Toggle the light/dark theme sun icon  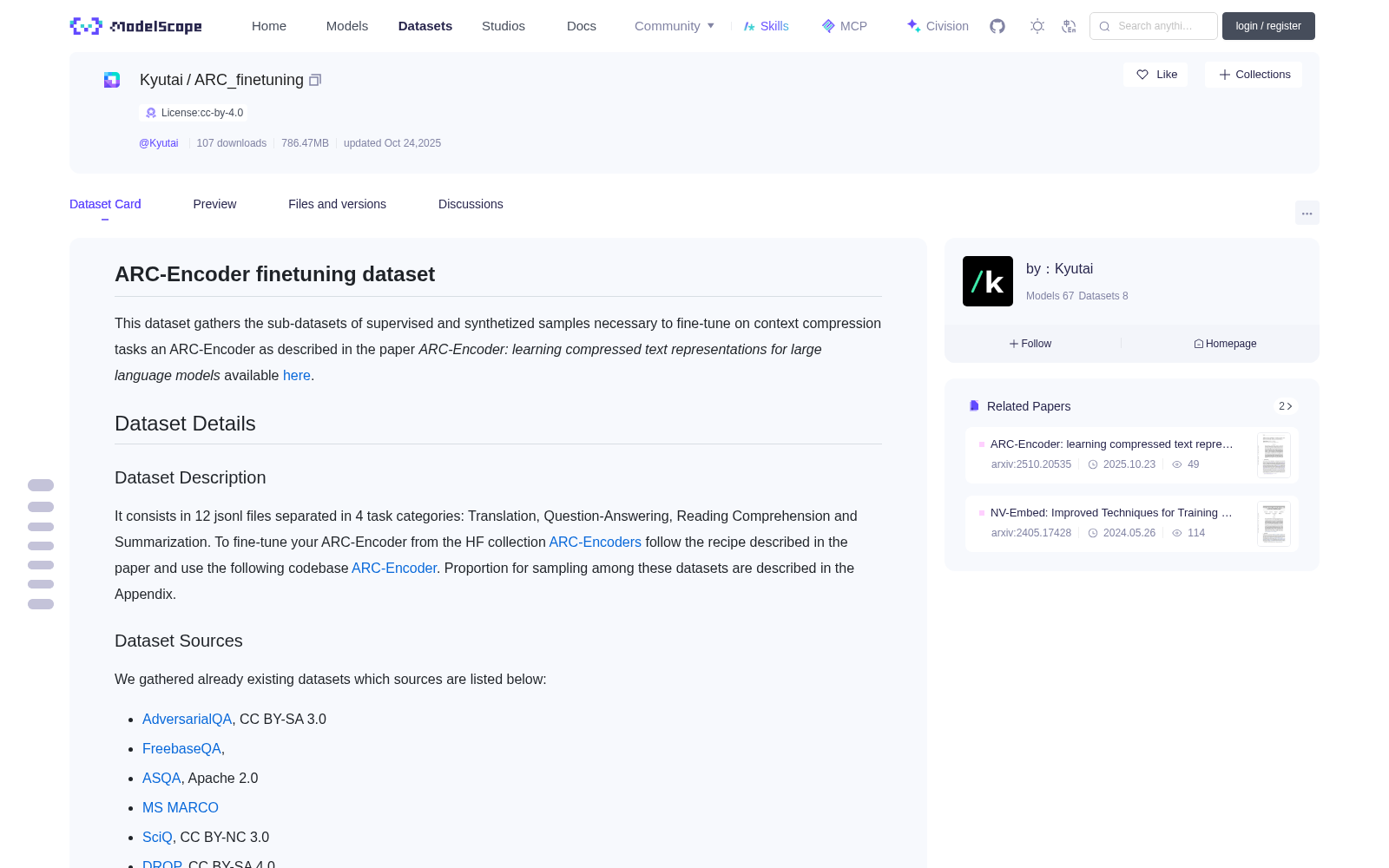coord(1037,26)
